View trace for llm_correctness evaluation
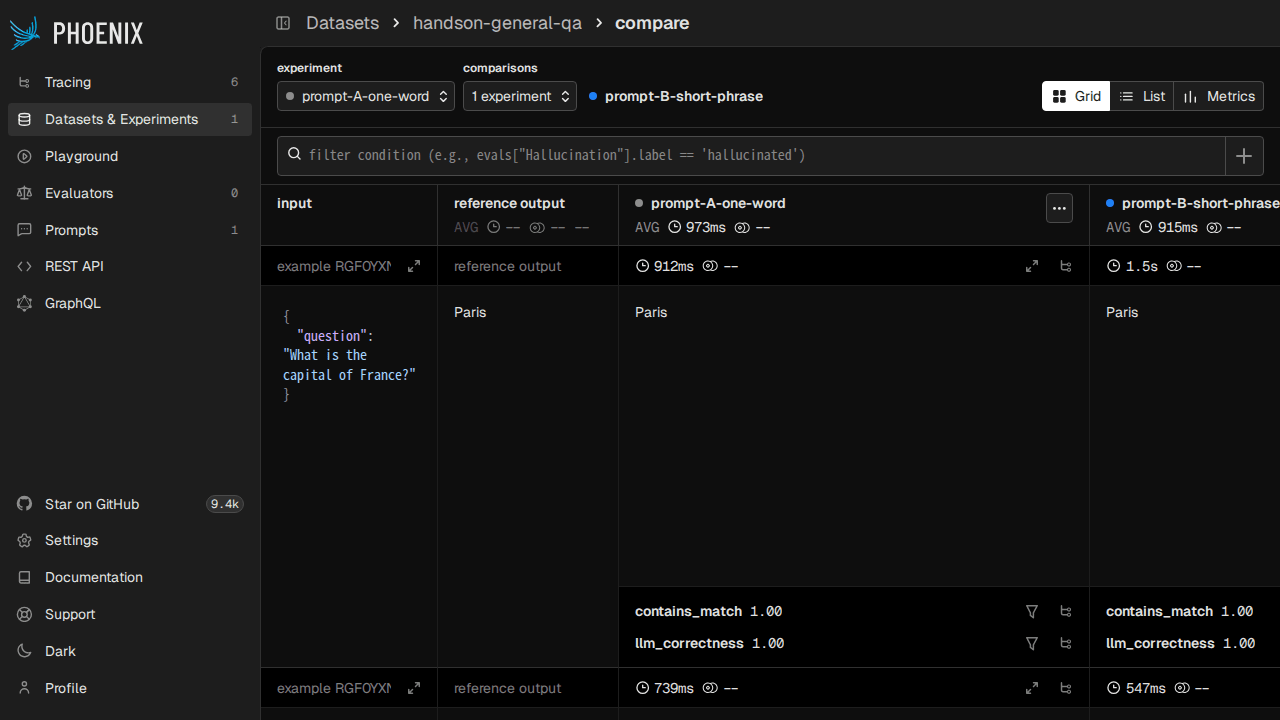 tap(1066, 644)
